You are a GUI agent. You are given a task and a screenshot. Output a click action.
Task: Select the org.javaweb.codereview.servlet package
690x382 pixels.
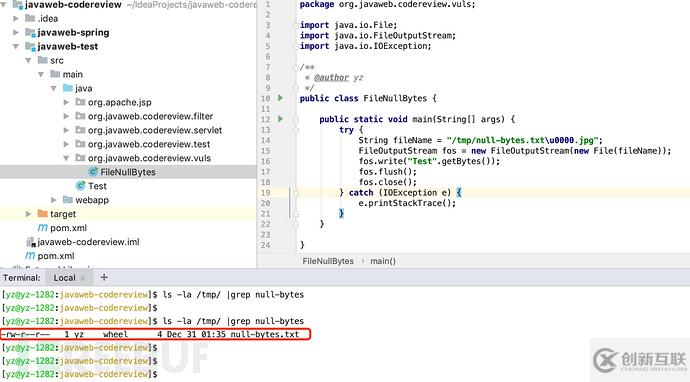click(x=154, y=130)
